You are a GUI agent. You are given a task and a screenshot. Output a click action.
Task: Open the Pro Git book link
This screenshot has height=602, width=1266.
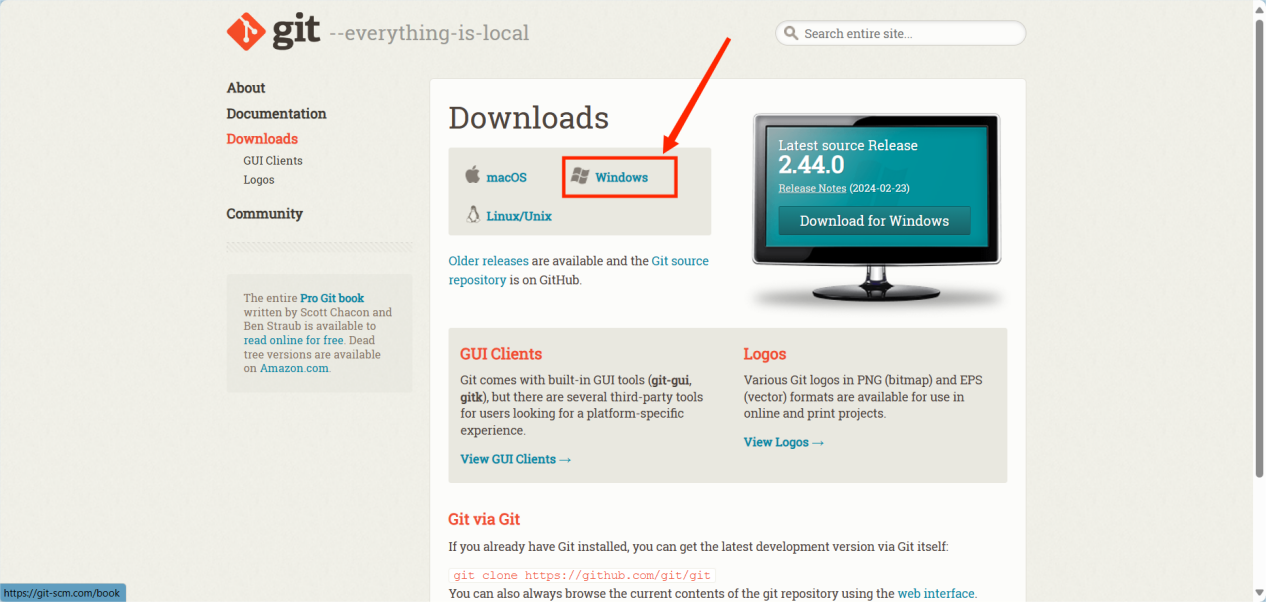(x=332, y=298)
